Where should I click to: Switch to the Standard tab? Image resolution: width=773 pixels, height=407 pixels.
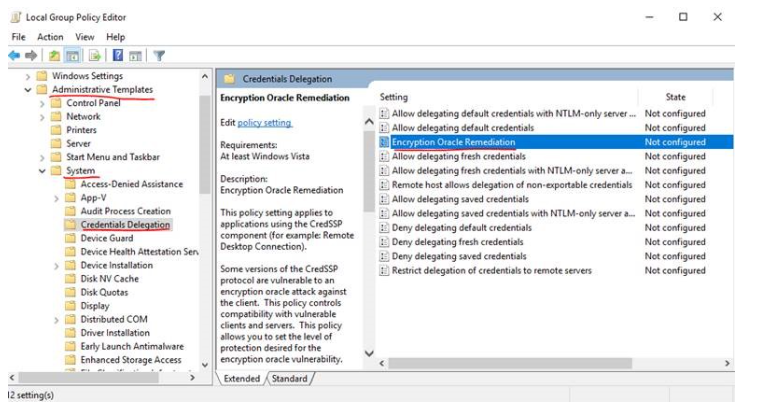(x=289, y=379)
